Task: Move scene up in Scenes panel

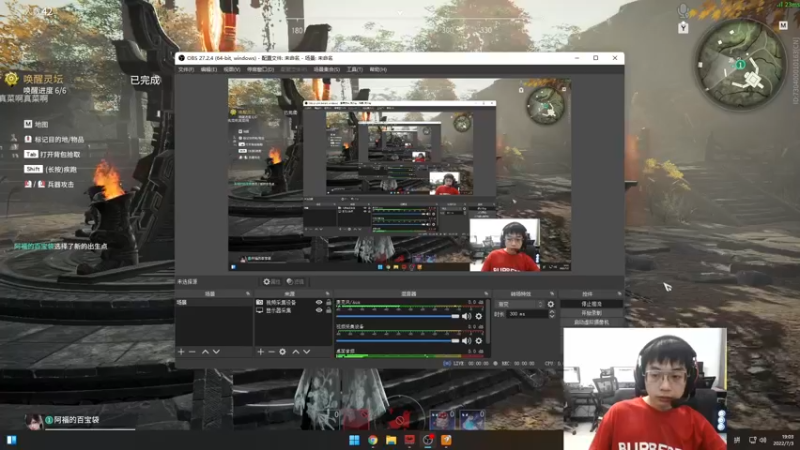Action: point(205,352)
